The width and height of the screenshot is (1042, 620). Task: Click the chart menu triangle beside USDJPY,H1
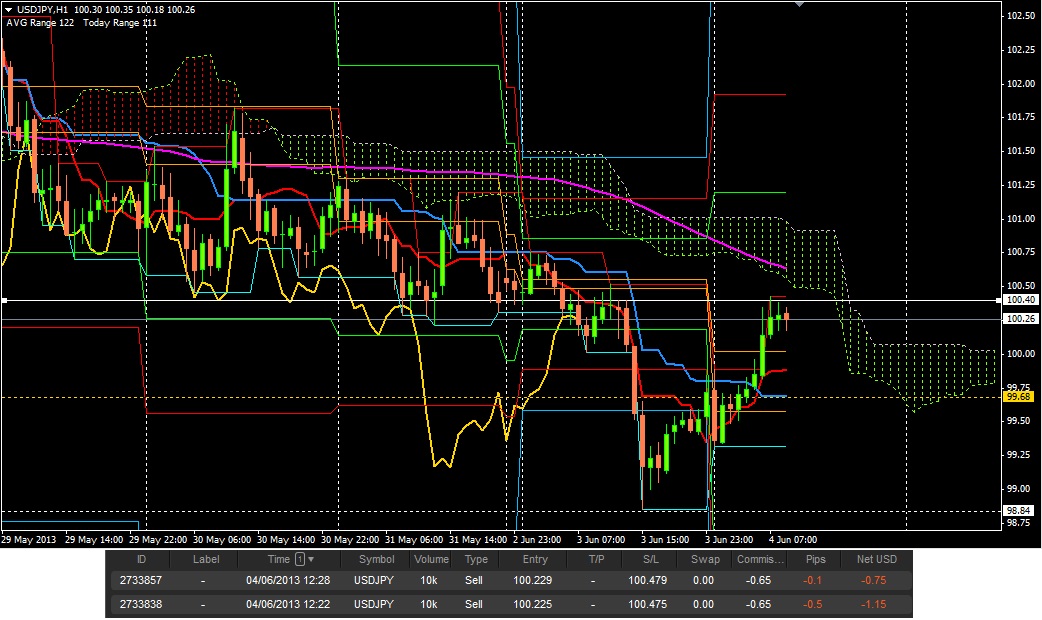point(8,10)
